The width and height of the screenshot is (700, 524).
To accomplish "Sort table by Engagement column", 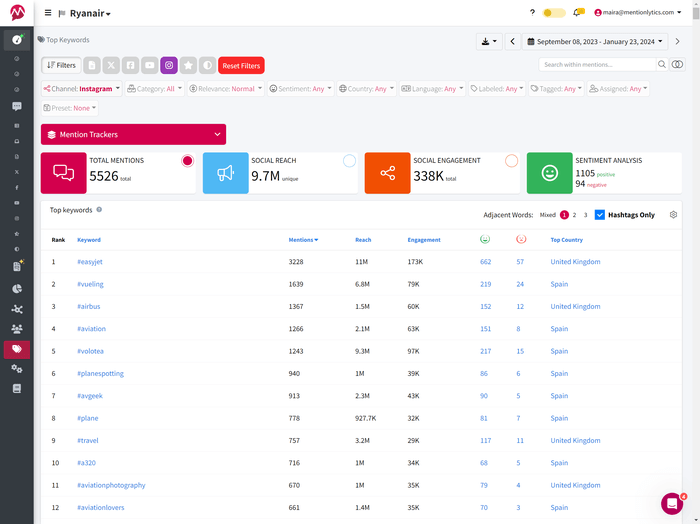I will click(x=424, y=240).
